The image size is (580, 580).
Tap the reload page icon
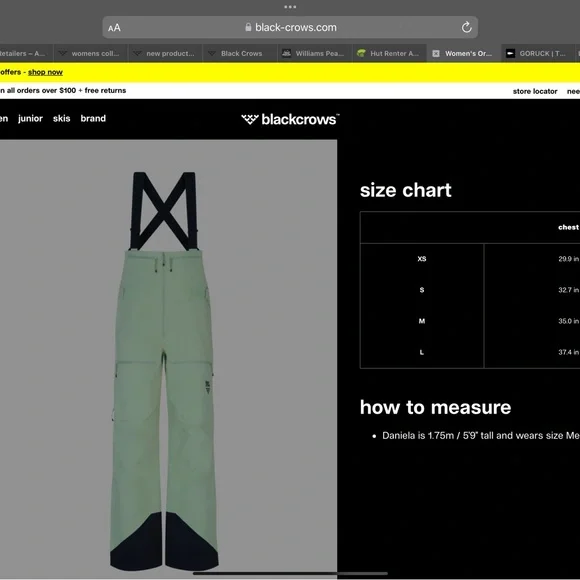point(466,27)
